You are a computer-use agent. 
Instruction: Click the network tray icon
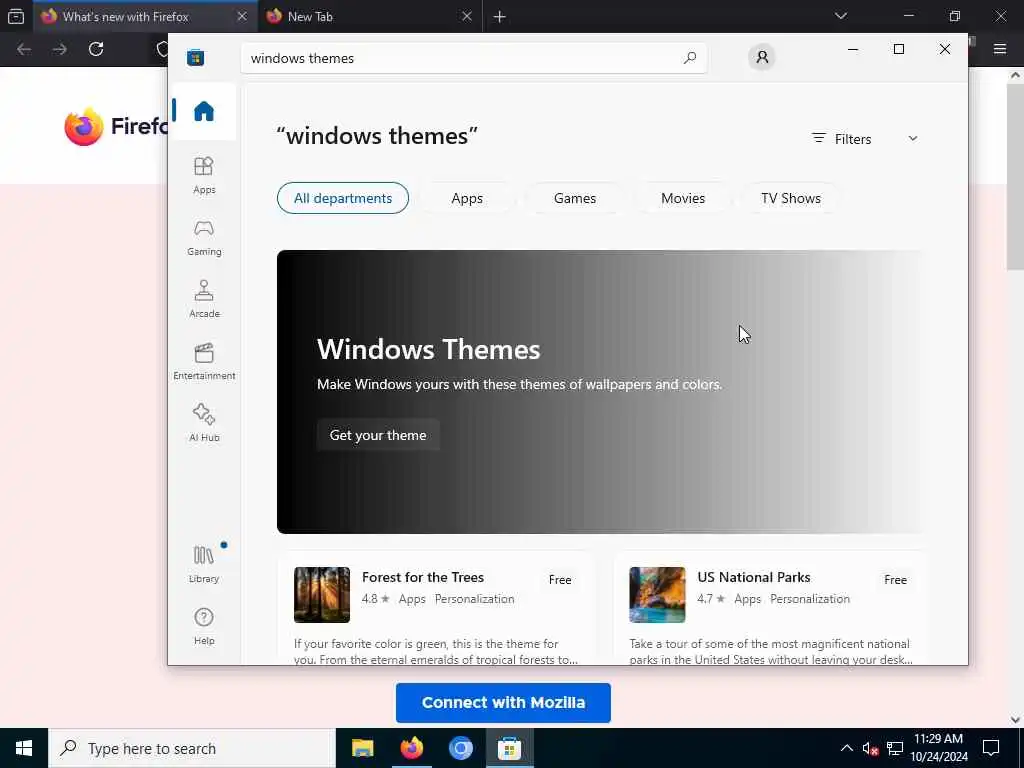click(895, 748)
